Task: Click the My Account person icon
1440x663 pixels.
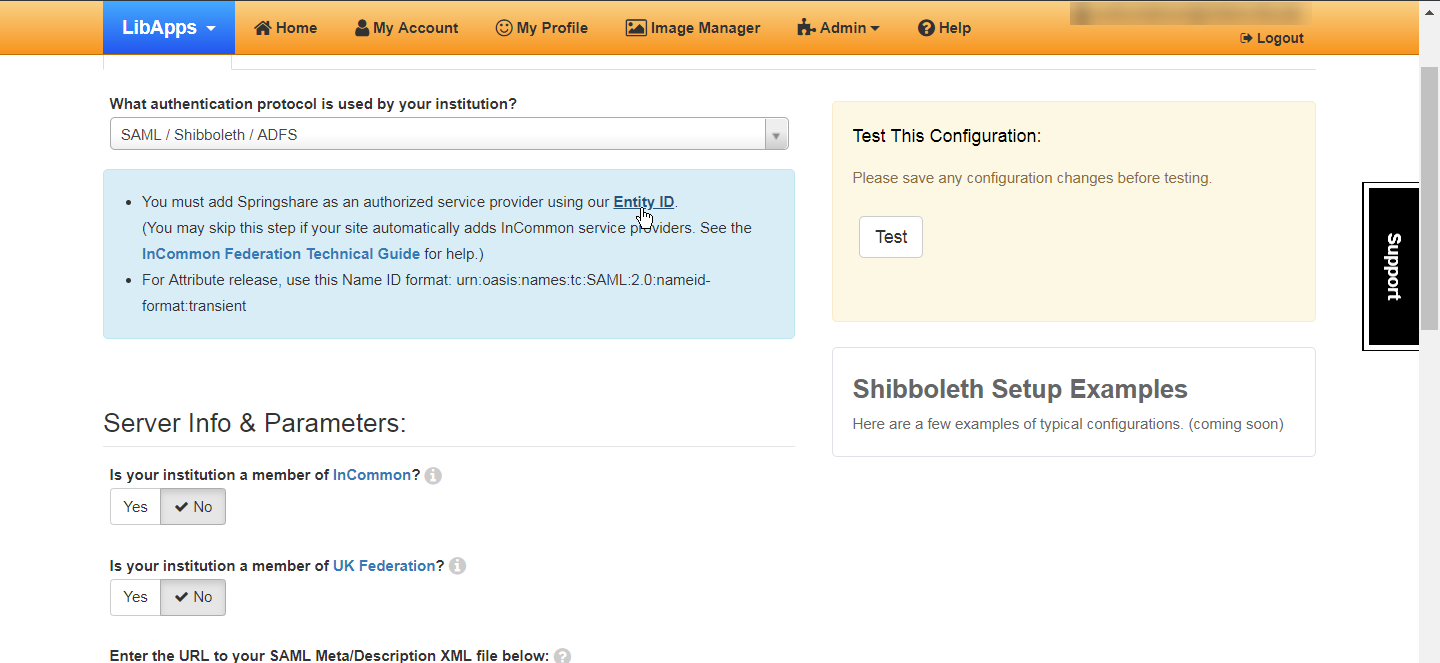Action: pos(362,28)
